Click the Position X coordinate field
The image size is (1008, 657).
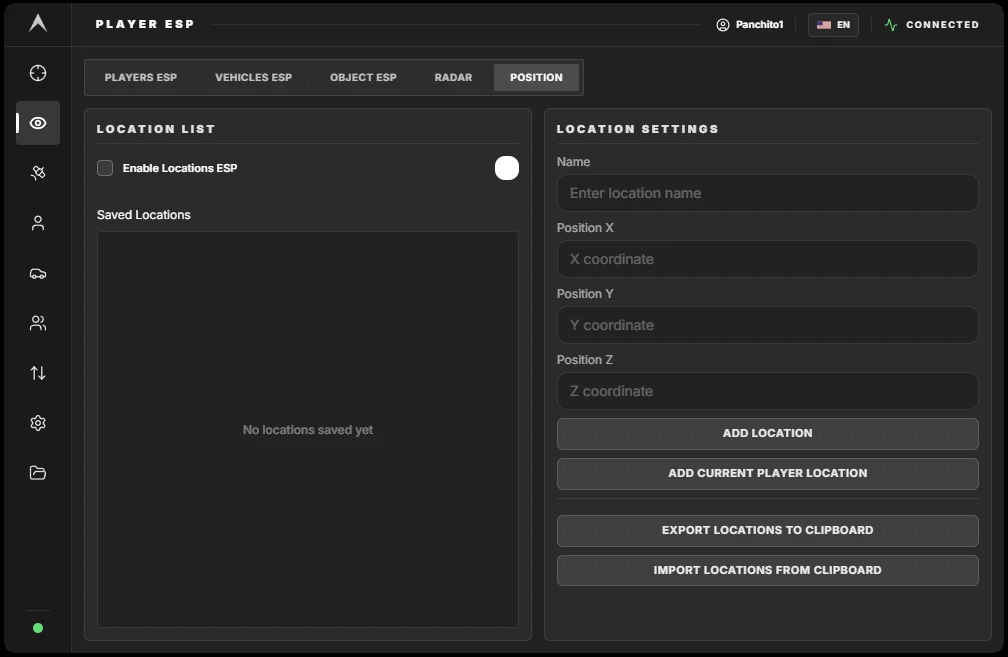(x=768, y=259)
